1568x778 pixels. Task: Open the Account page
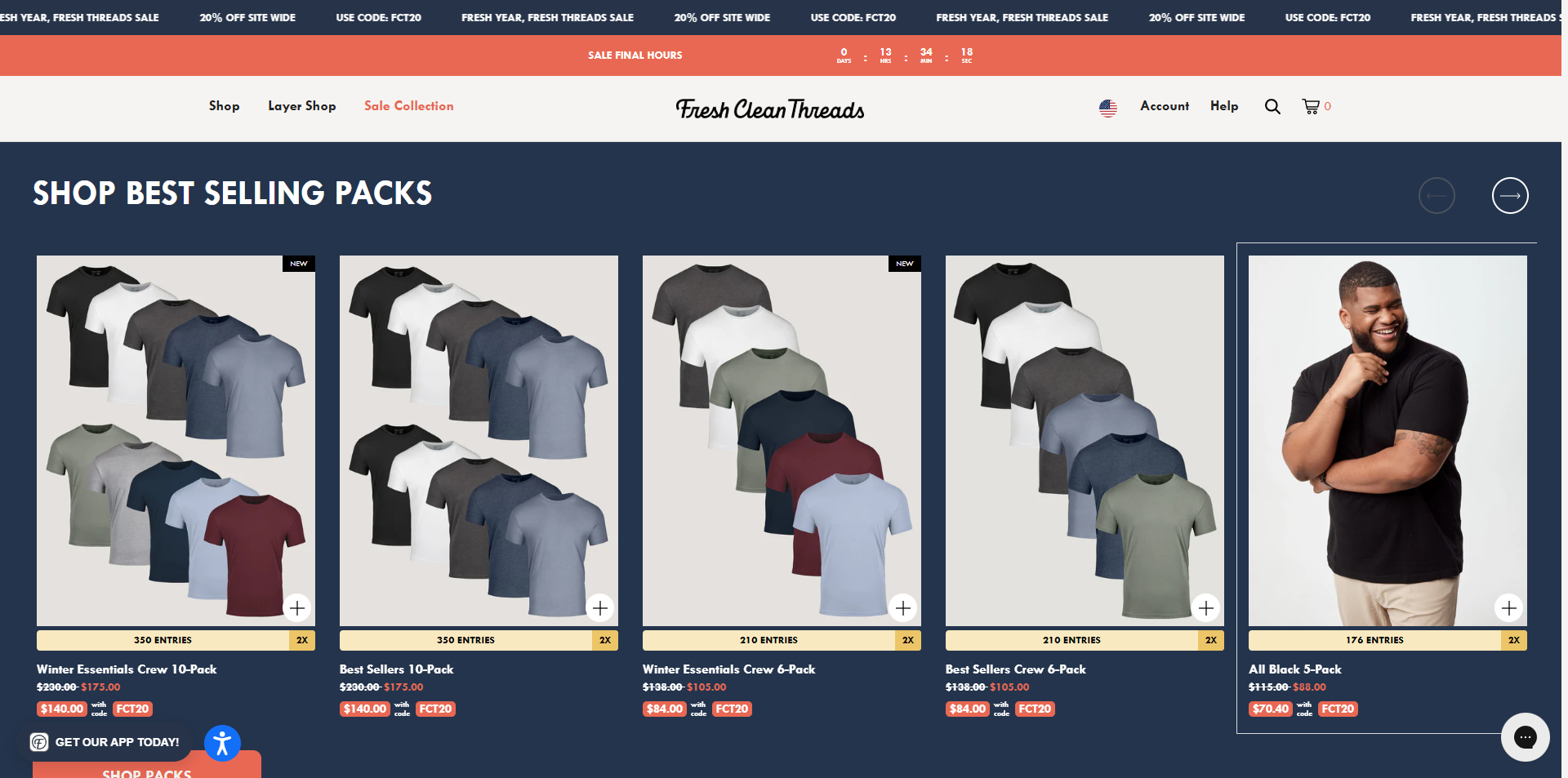pyautogui.click(x=1164, y=106)
